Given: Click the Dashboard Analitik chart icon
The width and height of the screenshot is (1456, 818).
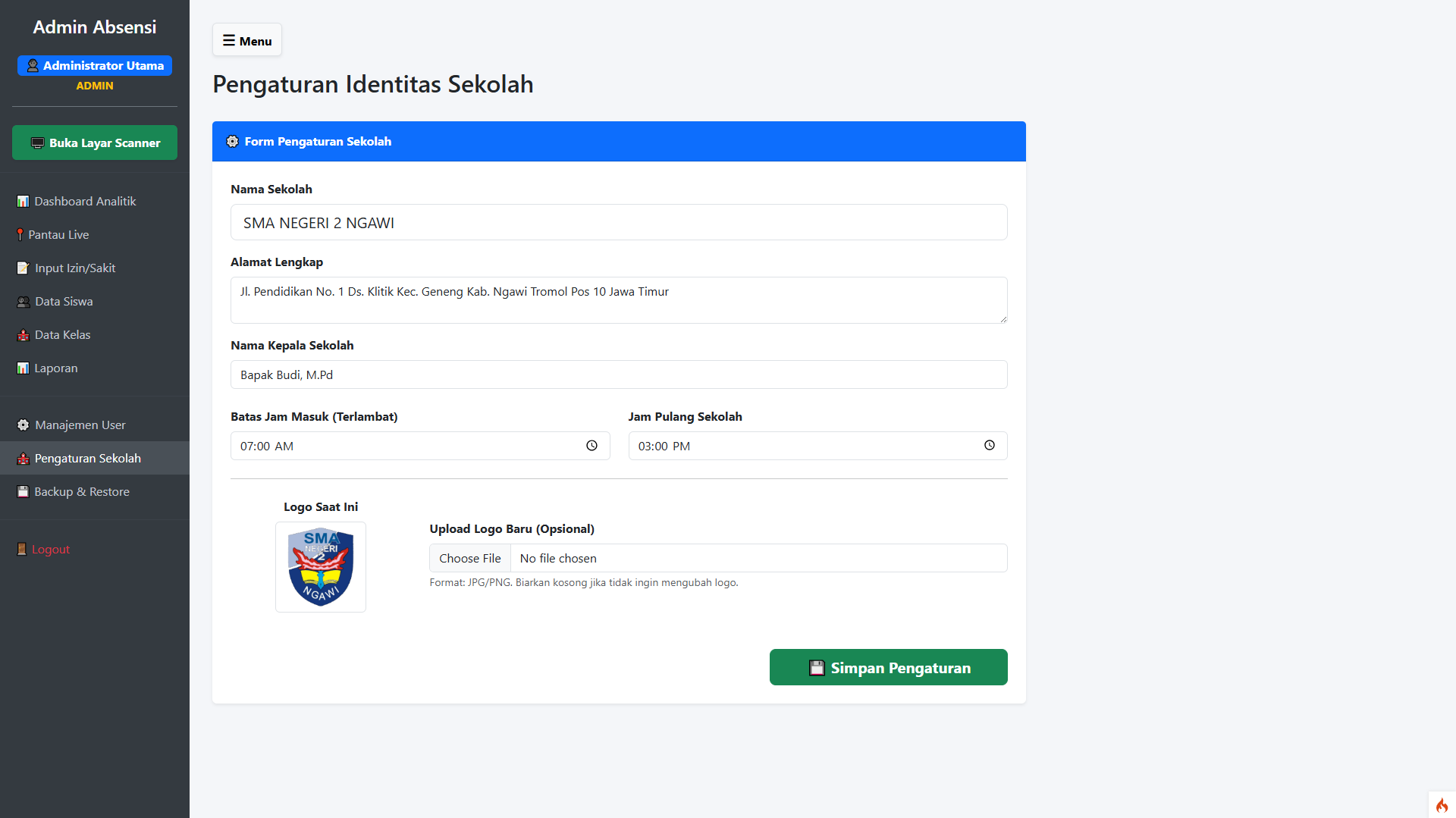Looking at the screenshot, I should click(x=23, y=202).
